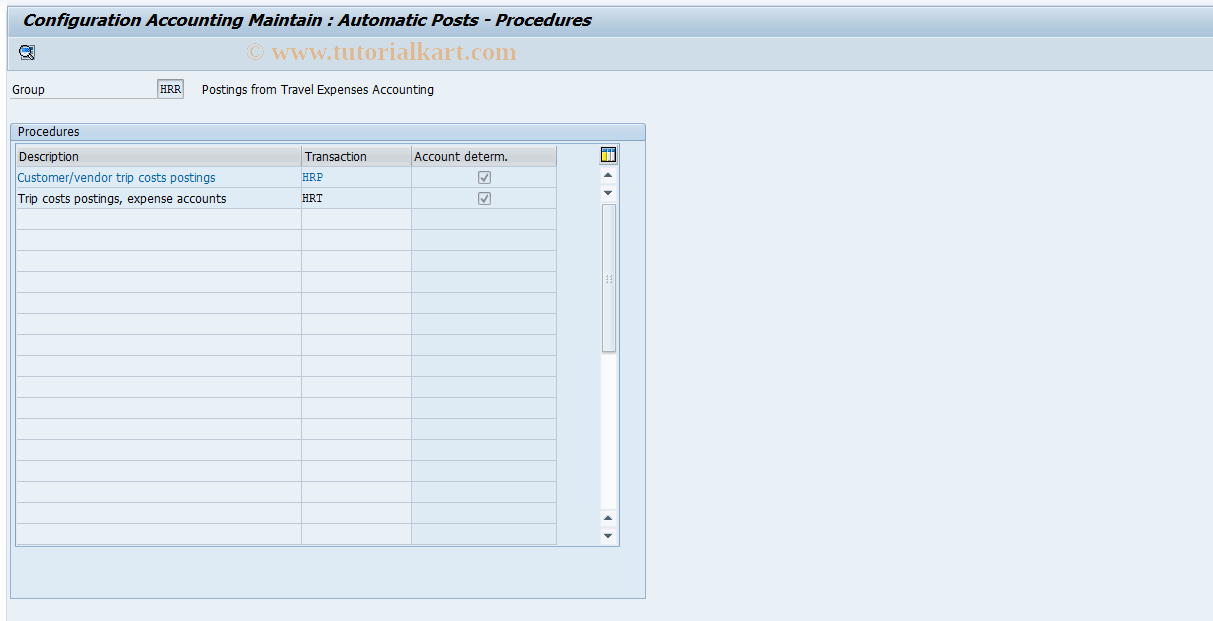Image resolution: width=1213 pixels, height=621 pixels.
Task: Toggle Account determ. checkbox for HRP row
Action: pyautogui.click(x=484, y=178)
